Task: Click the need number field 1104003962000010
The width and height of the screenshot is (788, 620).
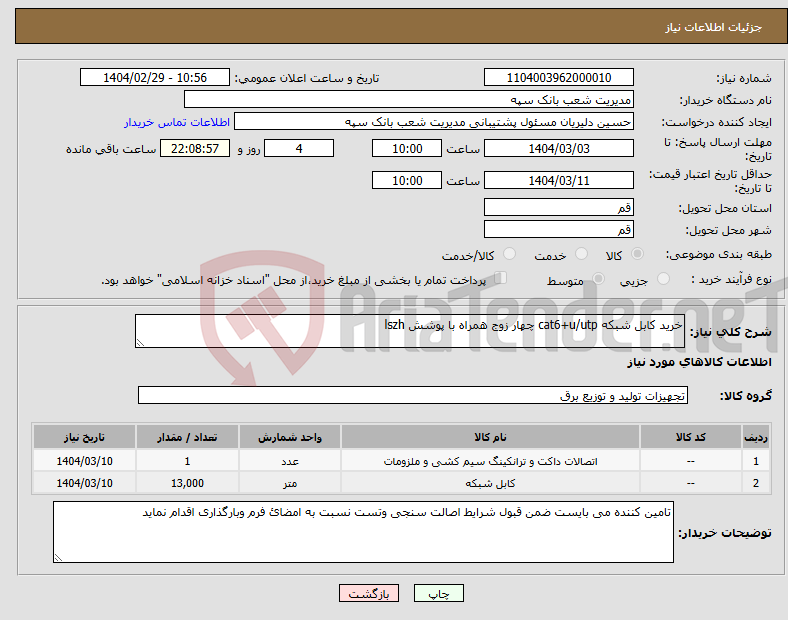Action: tap(558, 77)
